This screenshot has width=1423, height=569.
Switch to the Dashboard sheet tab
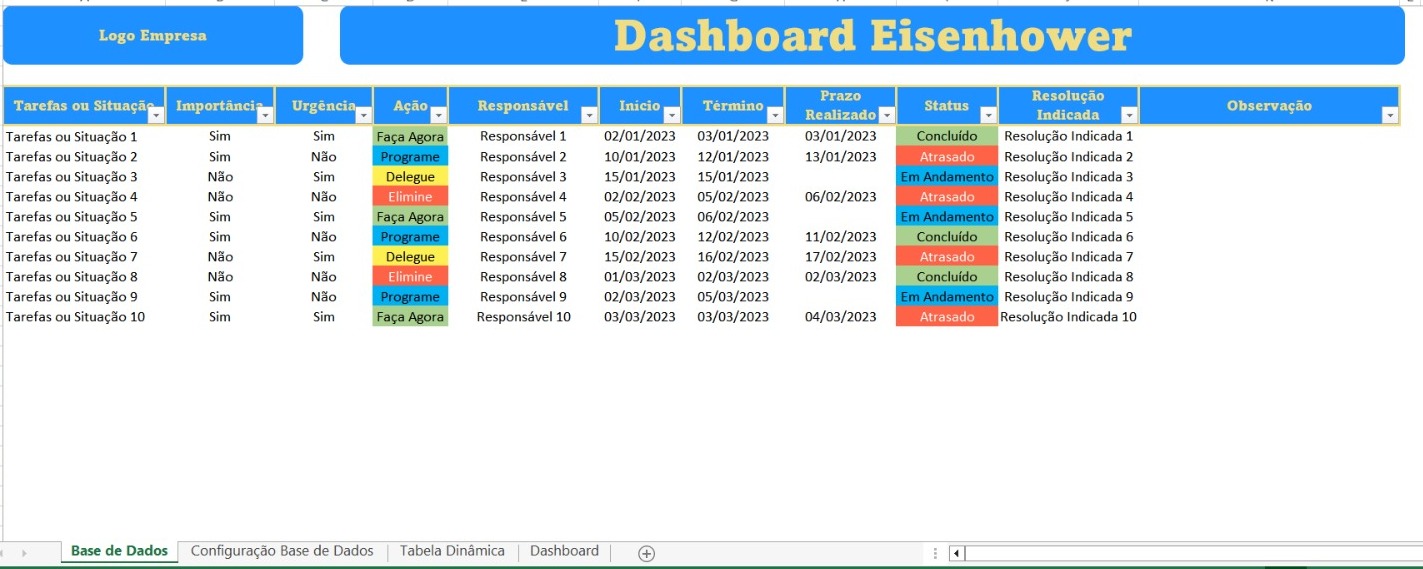pyautogui.click(x=564, y=551)
